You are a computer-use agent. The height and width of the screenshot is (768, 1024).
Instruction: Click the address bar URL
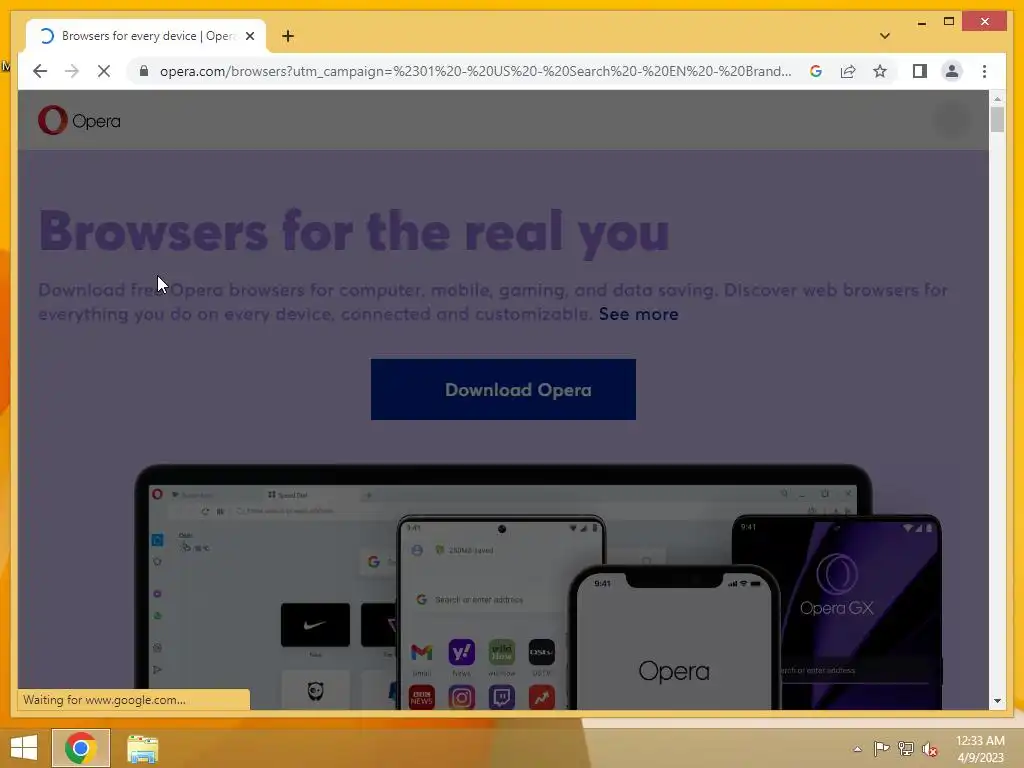[475, 71]
